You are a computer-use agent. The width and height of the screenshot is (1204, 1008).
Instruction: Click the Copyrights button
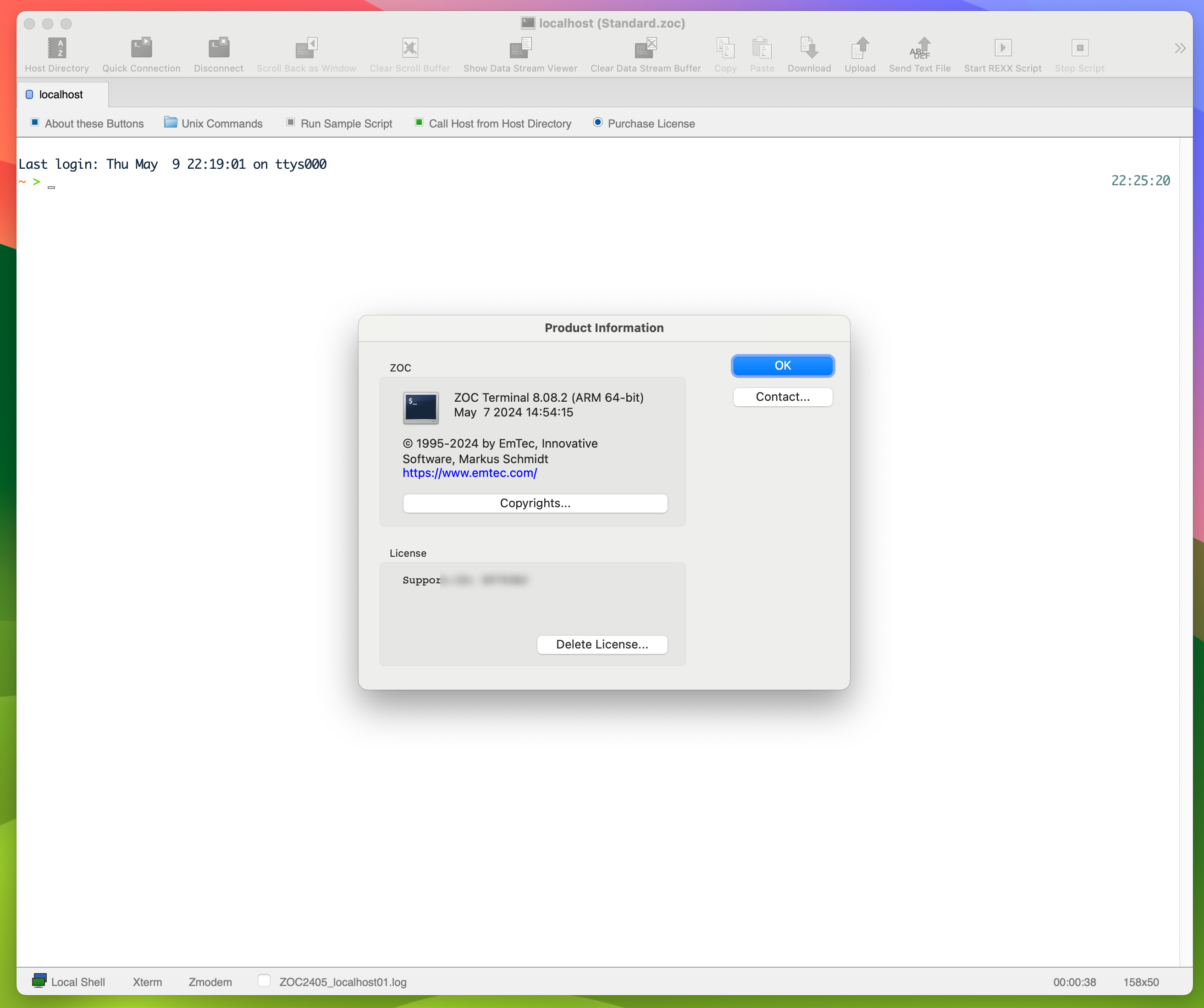(535, 502)
